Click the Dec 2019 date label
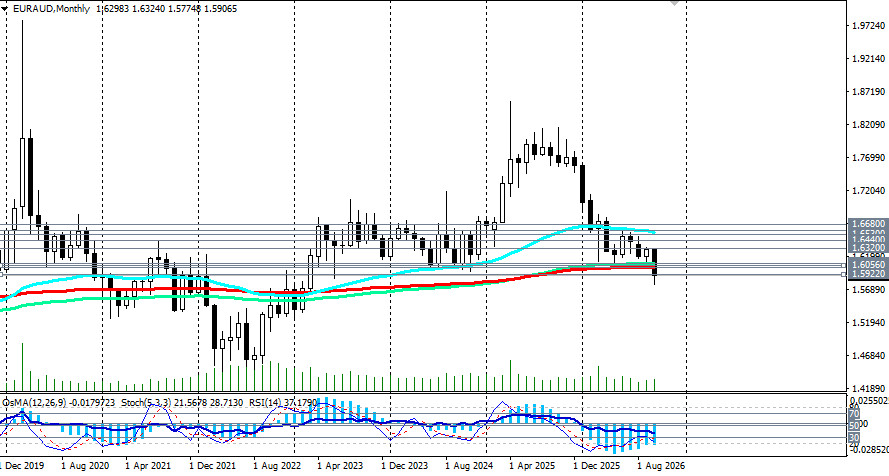Screen dimensions: 889x476 click(x=25, y=466)
